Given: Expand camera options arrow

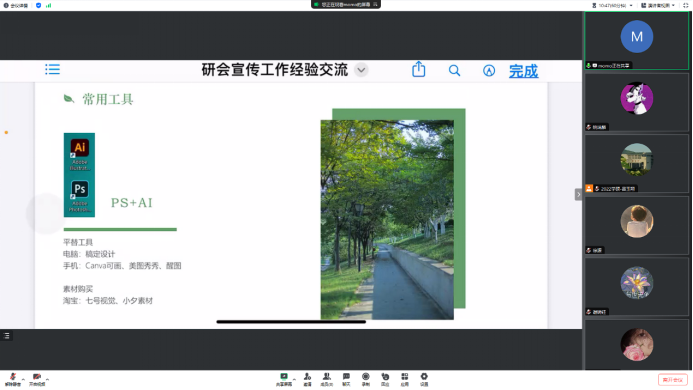Looking at the screenshot, I should pos(47,379).
